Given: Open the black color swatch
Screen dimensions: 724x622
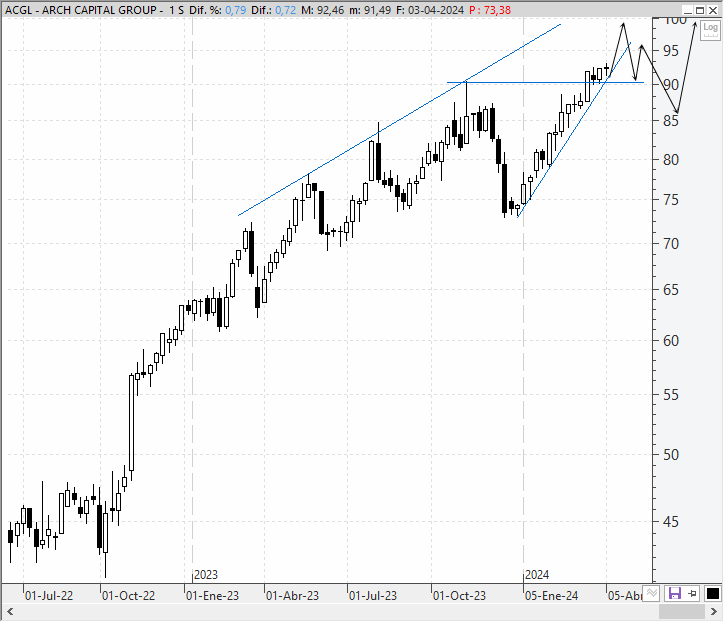Looking at the screenshot, I should click(712, 593).
